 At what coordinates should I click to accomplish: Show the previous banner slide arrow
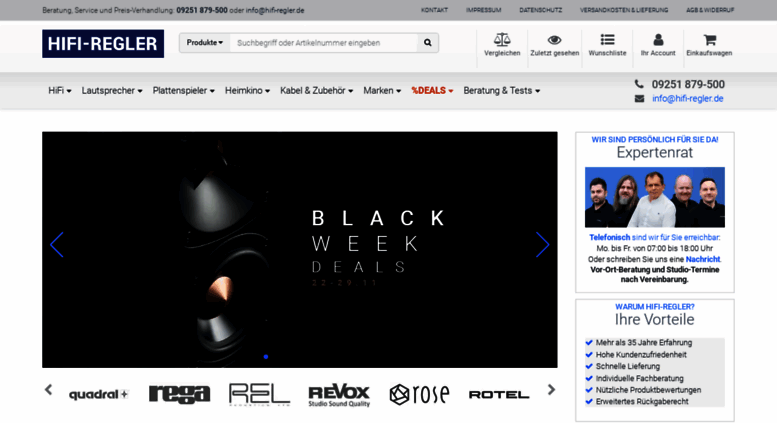(56, 245)
